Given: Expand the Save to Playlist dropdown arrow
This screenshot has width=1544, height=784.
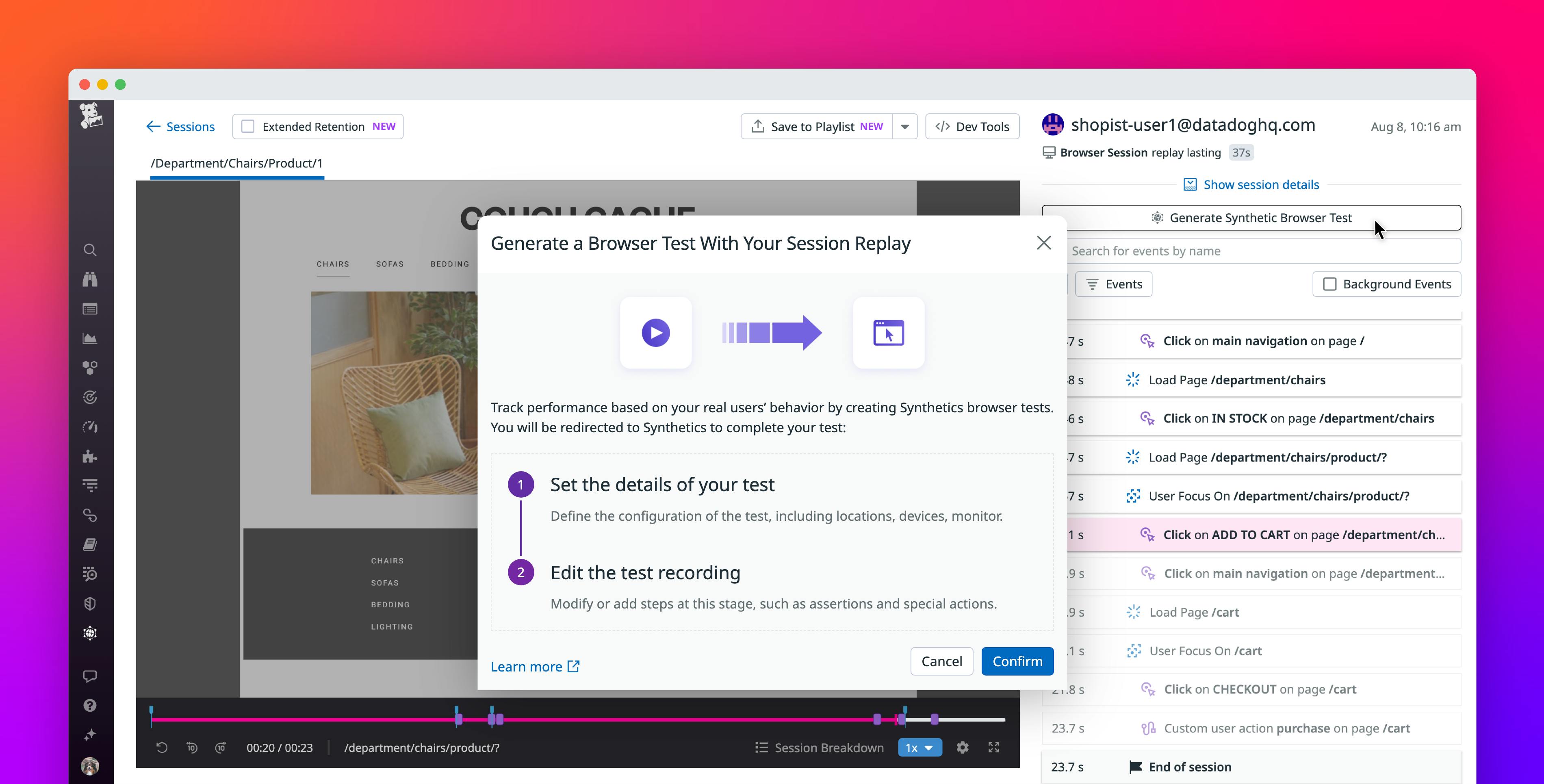Looking at the screenshot, I should click(x=905, y=126).
